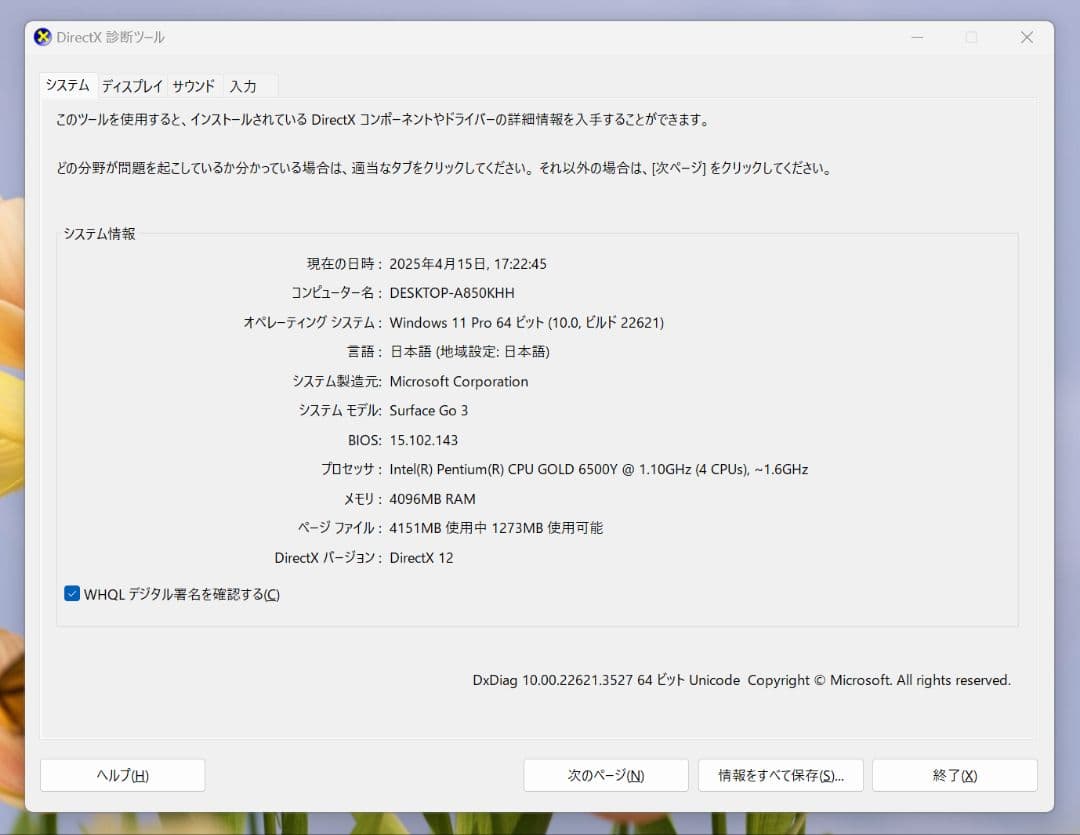Click the ヘルプ(H) button
The height and width of the screenshot is (835, 1080).
(123, 776)
